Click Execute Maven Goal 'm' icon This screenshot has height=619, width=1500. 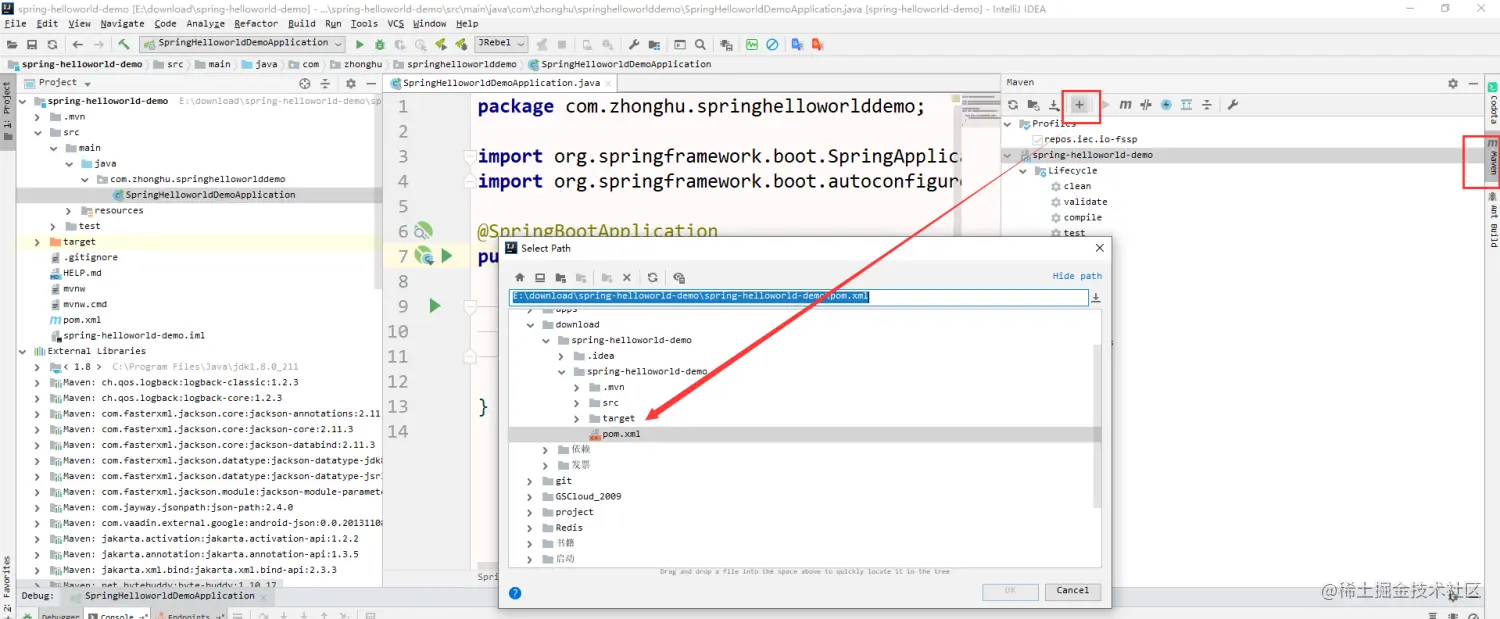(1125, 105)
